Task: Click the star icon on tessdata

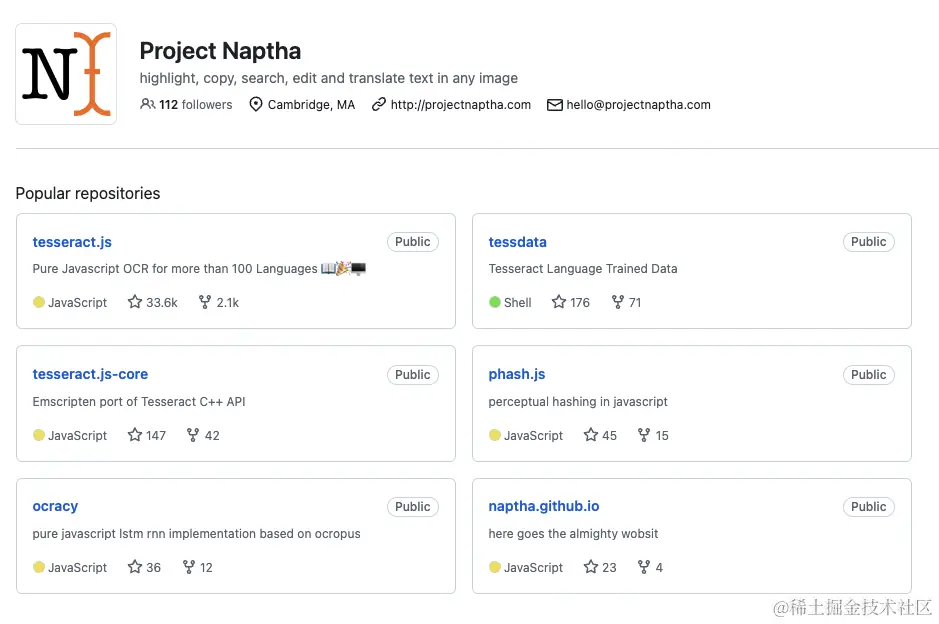Action: pyautogui.click(x=559, y=302)
